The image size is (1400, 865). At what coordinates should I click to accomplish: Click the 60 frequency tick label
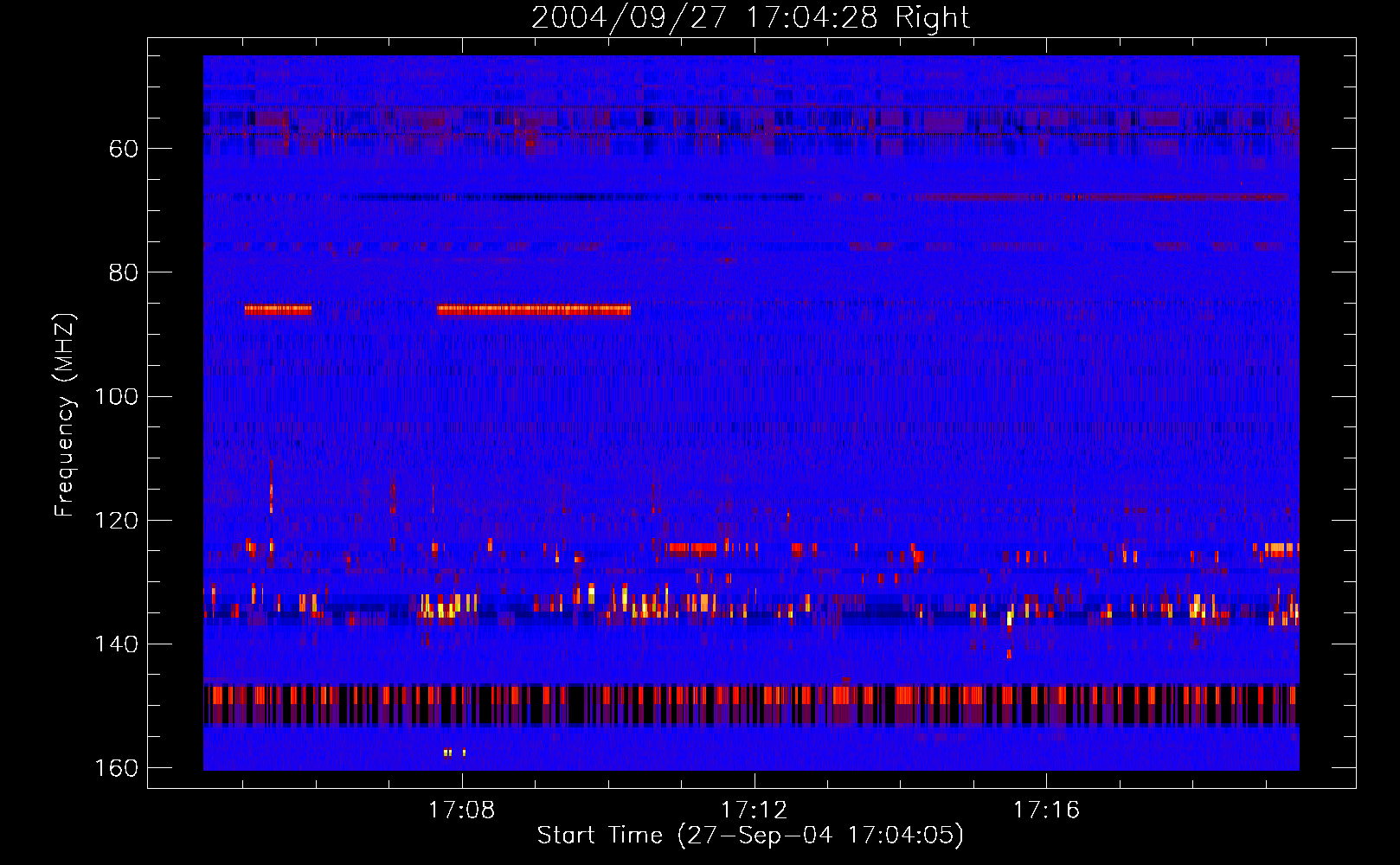click(x=124, y=149)
